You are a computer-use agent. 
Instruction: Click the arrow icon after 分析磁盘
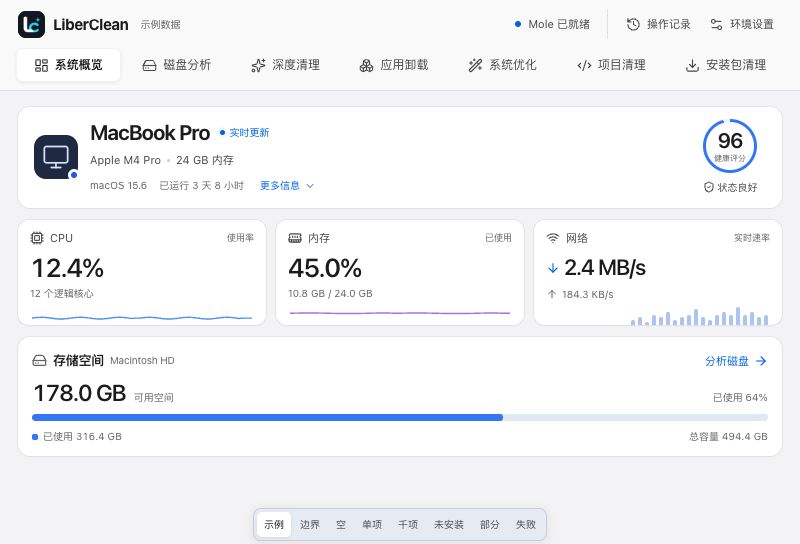coord(761,361)
